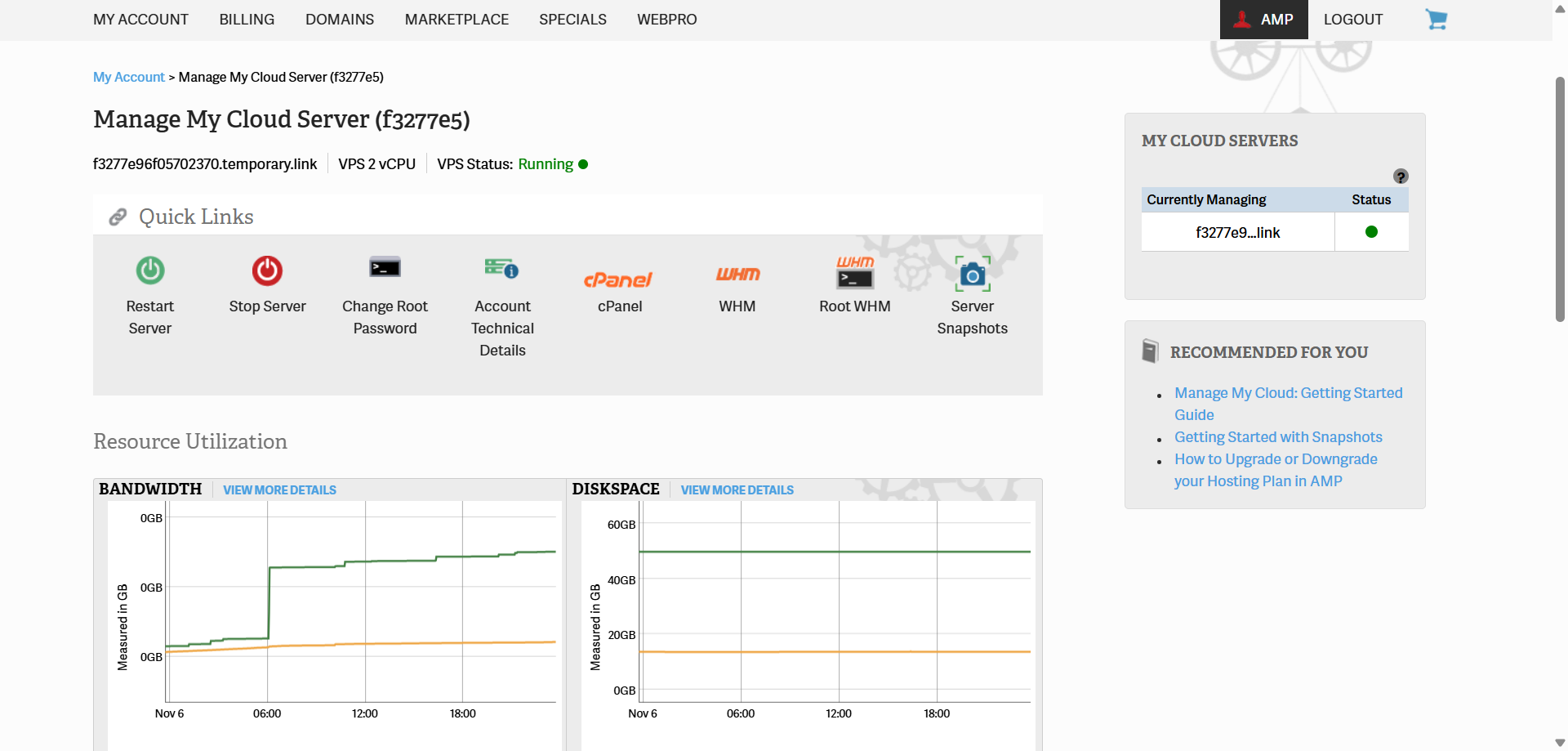Open Account Technical Details icon
The height and width of the screenshot is (751, 1568).
502,268
